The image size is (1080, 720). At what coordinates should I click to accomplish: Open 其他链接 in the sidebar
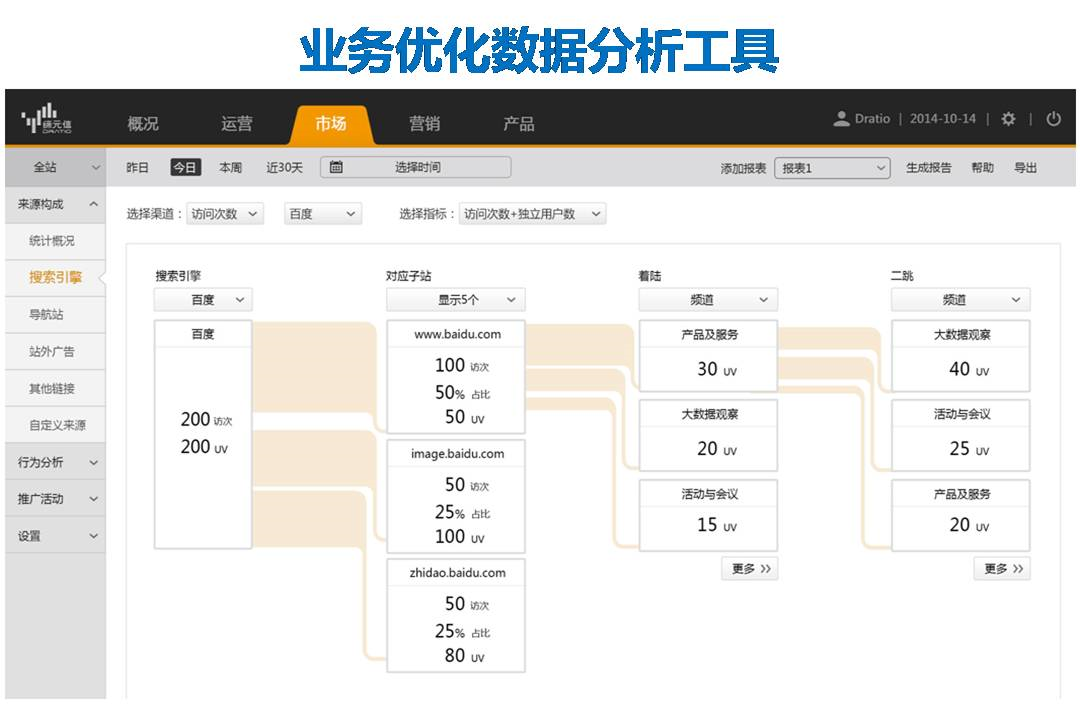pyautogui.click(x=56, y=389)
